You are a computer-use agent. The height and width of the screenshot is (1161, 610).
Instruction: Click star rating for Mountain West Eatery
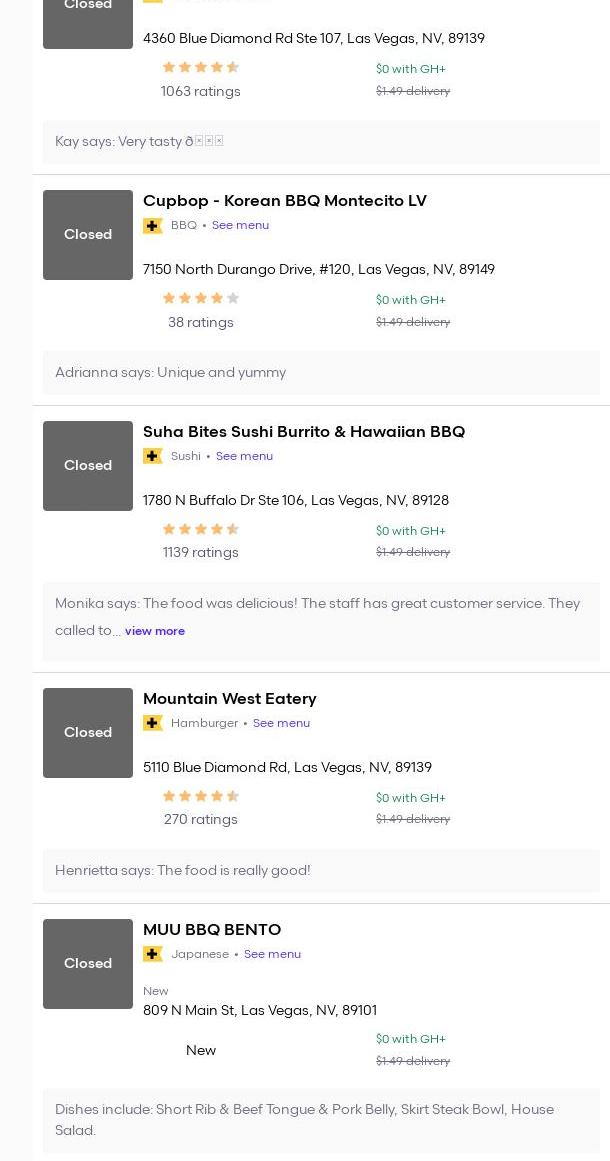tap(201, 796)
